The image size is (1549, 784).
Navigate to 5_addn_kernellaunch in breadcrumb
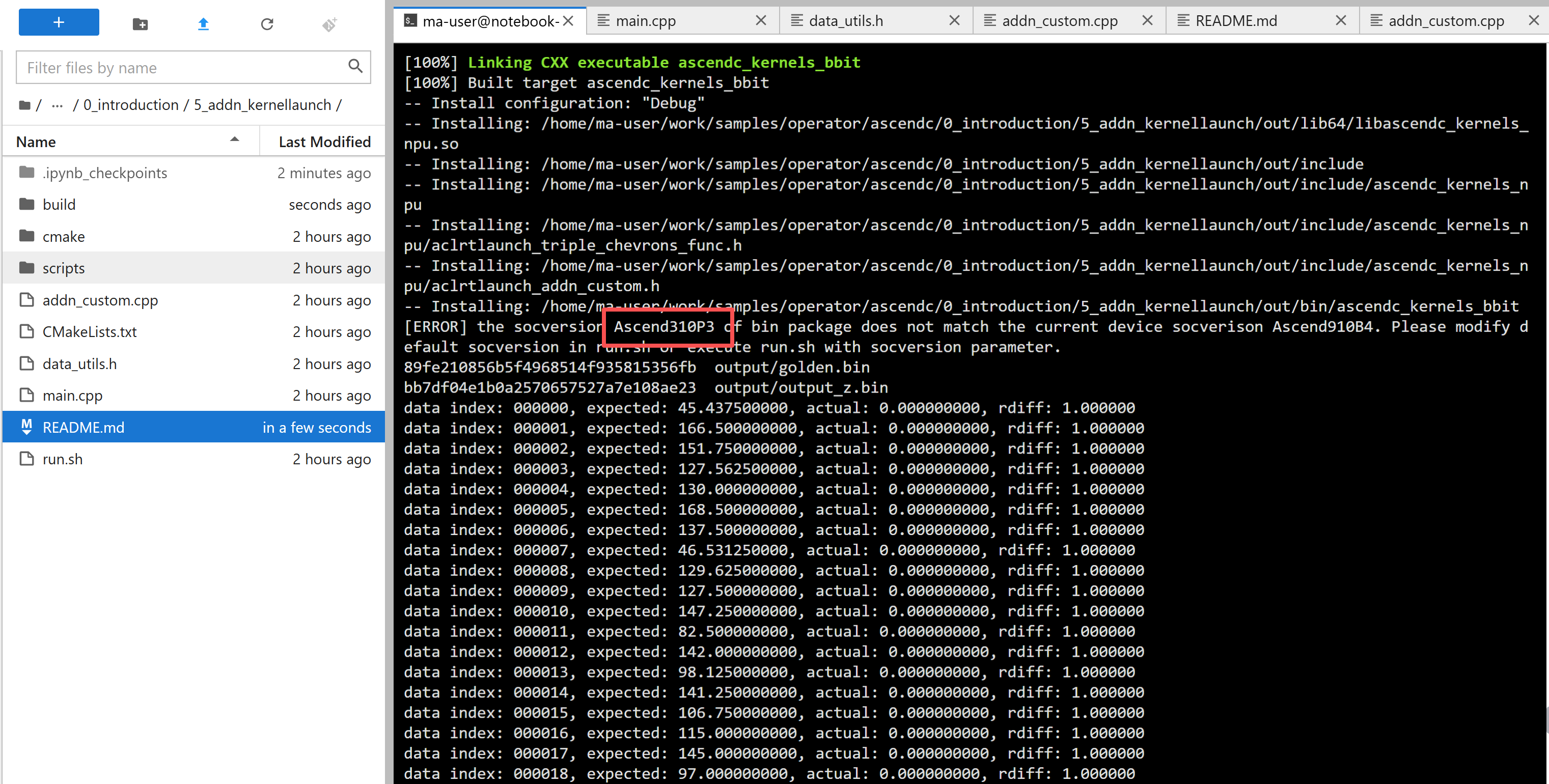point(262,104)
